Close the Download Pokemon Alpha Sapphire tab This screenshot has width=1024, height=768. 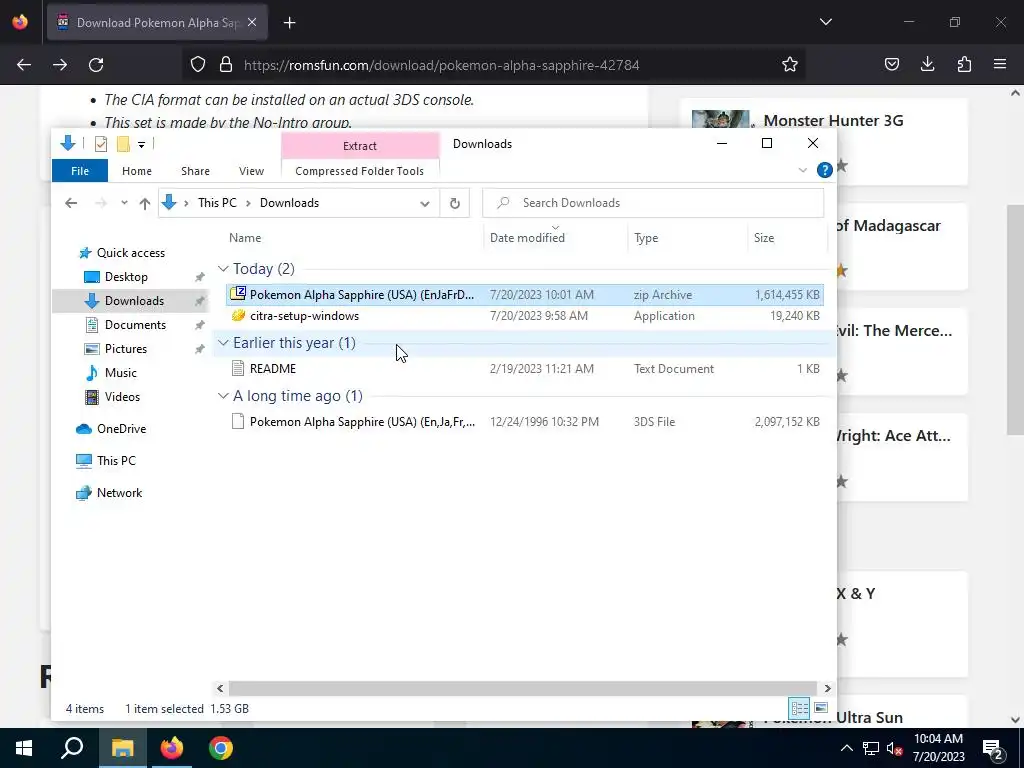[x=252, y=22]
